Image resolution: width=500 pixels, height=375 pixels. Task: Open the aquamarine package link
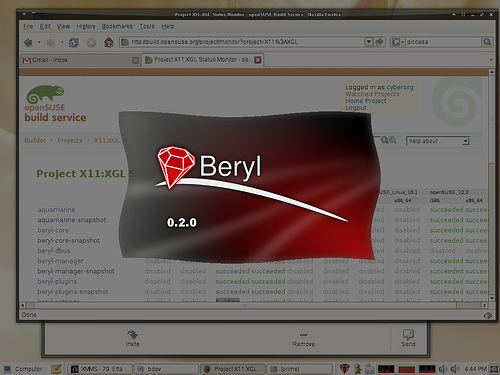pyautogui.click(x=56, y=210)
